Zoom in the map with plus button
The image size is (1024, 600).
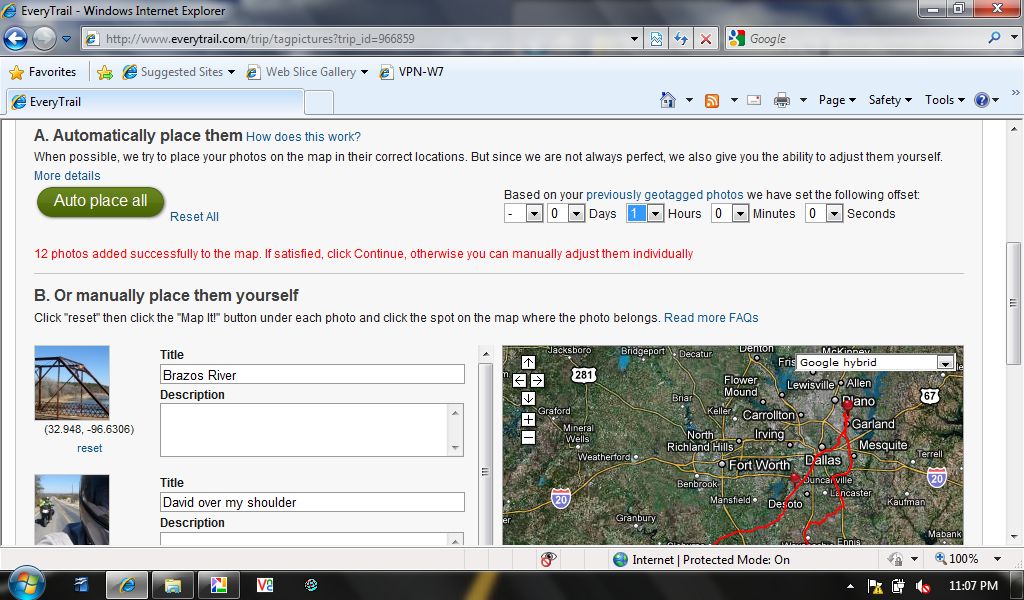point(528,420)
